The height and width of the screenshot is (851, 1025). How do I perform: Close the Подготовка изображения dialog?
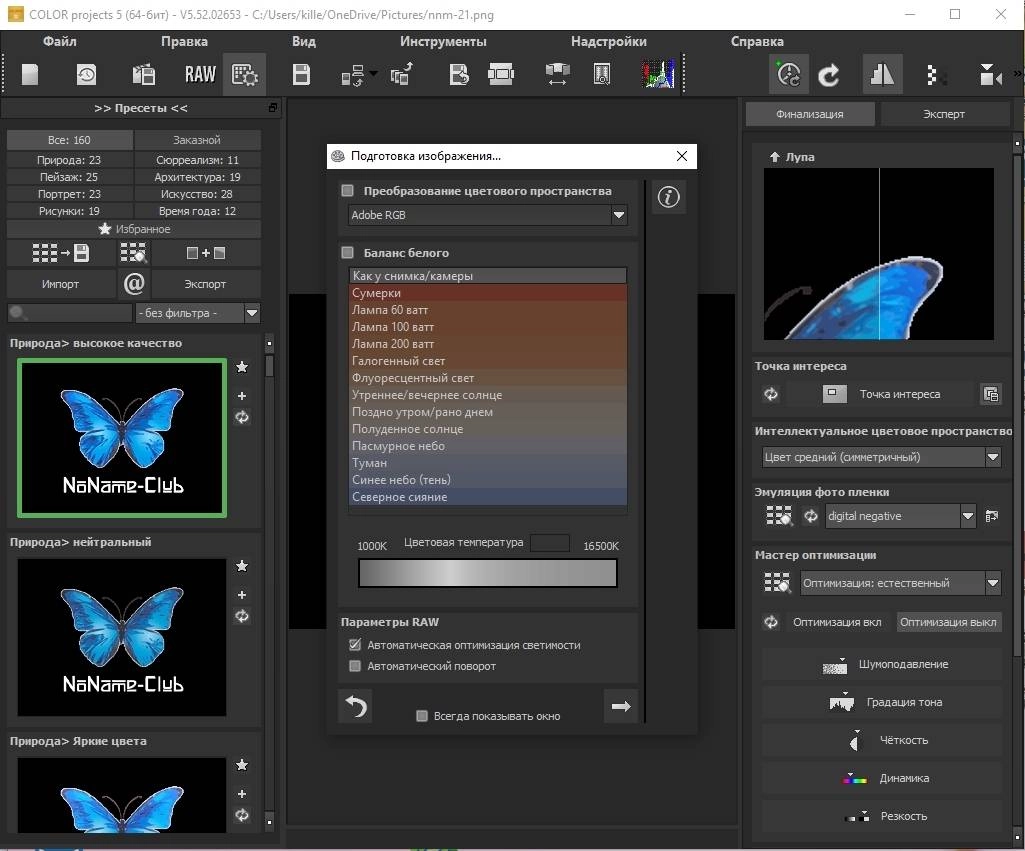point(682,156)
